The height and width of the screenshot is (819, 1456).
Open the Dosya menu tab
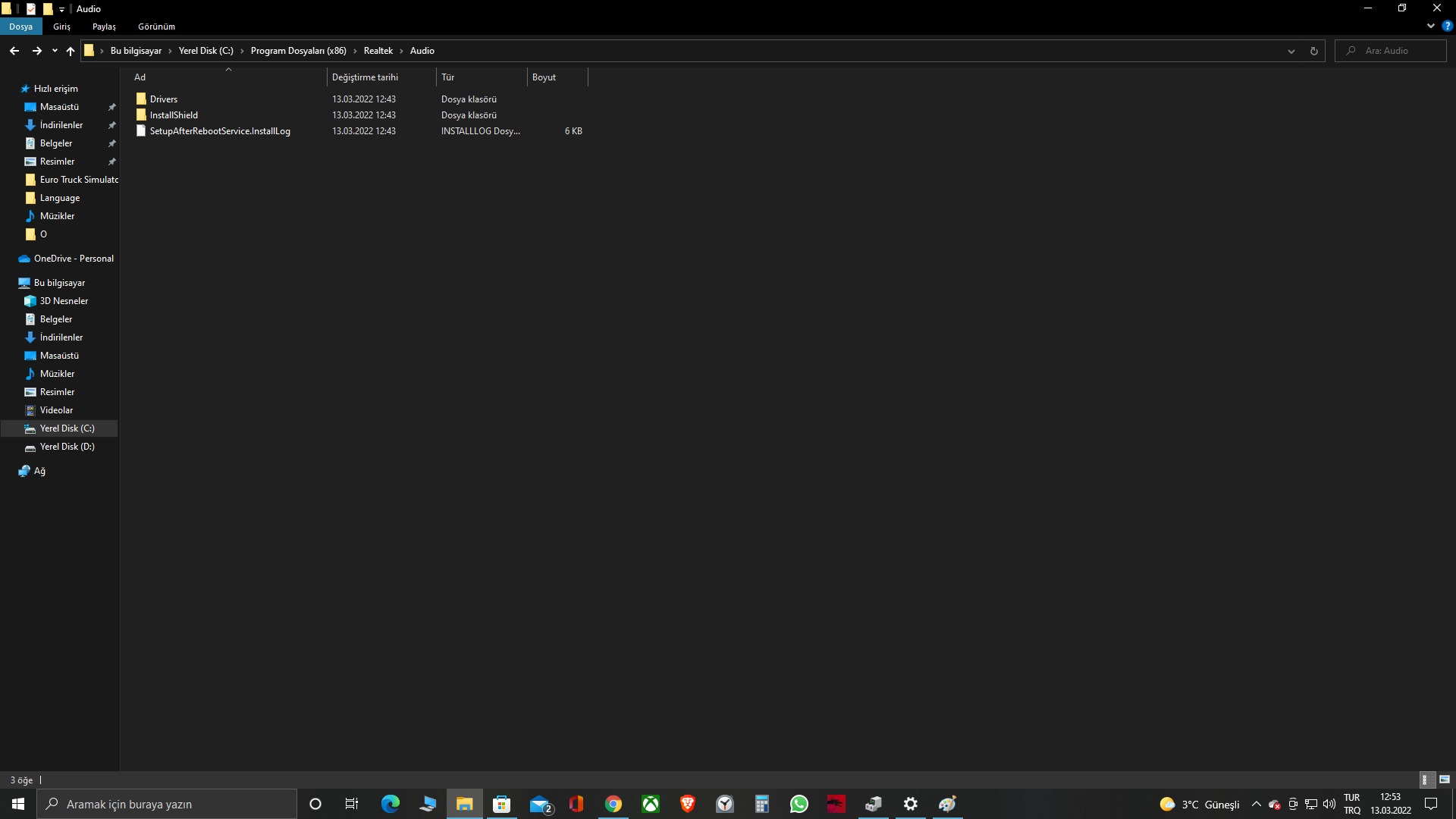21,27
